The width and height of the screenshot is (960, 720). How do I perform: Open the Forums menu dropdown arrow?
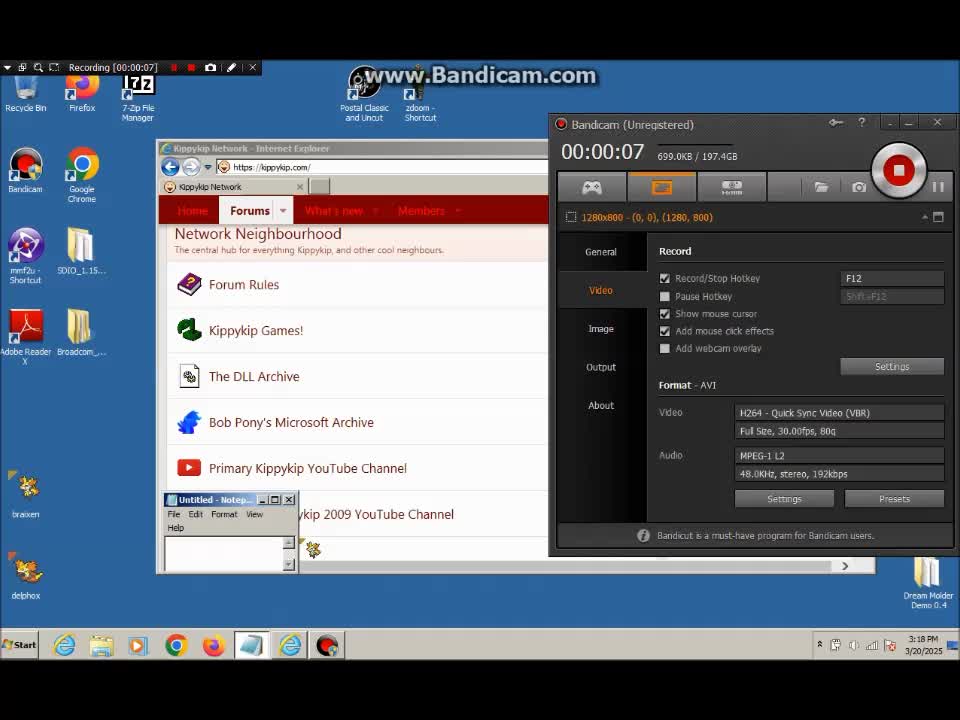283,211
